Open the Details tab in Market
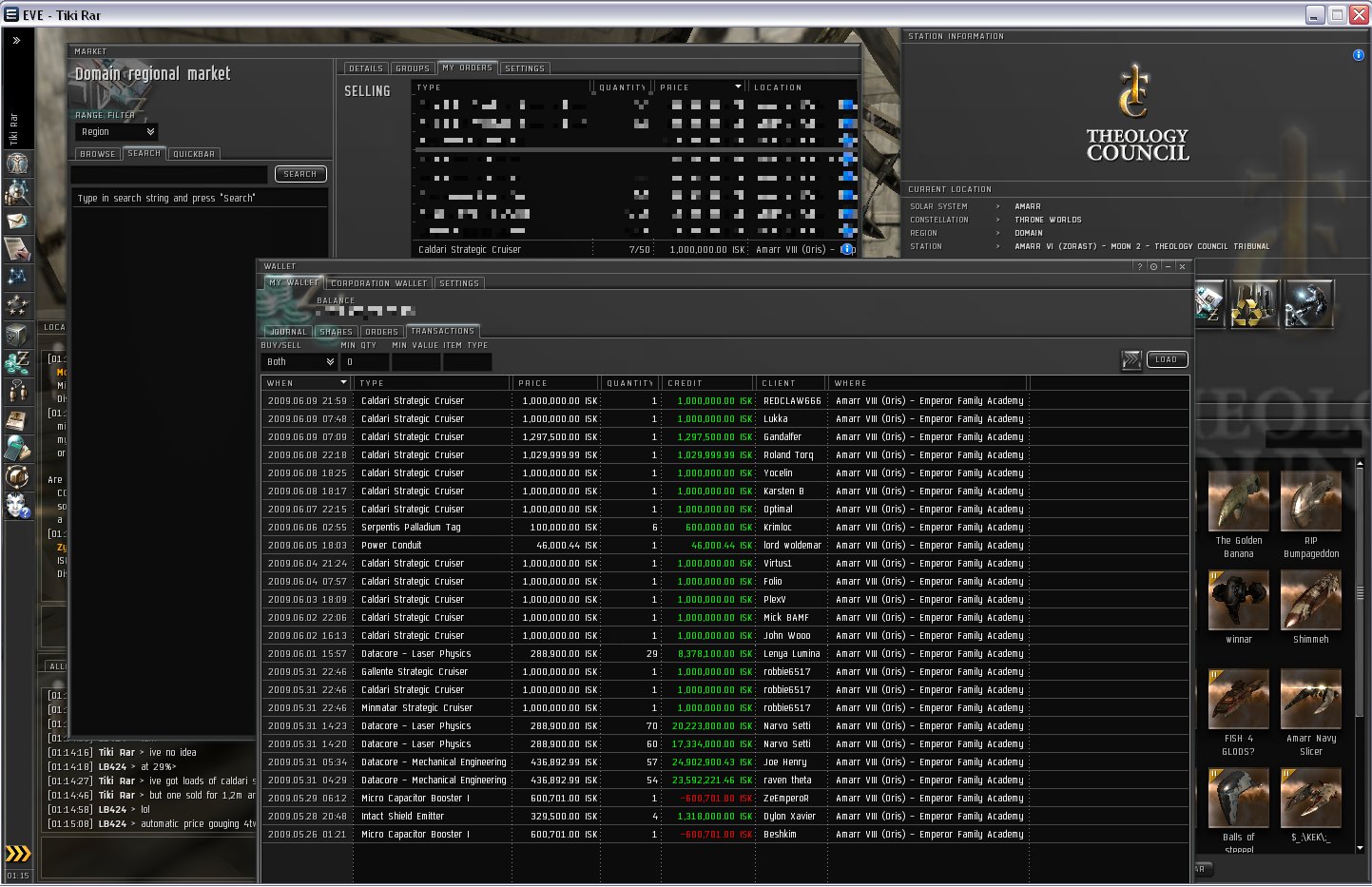 click(x=365, y=68)
